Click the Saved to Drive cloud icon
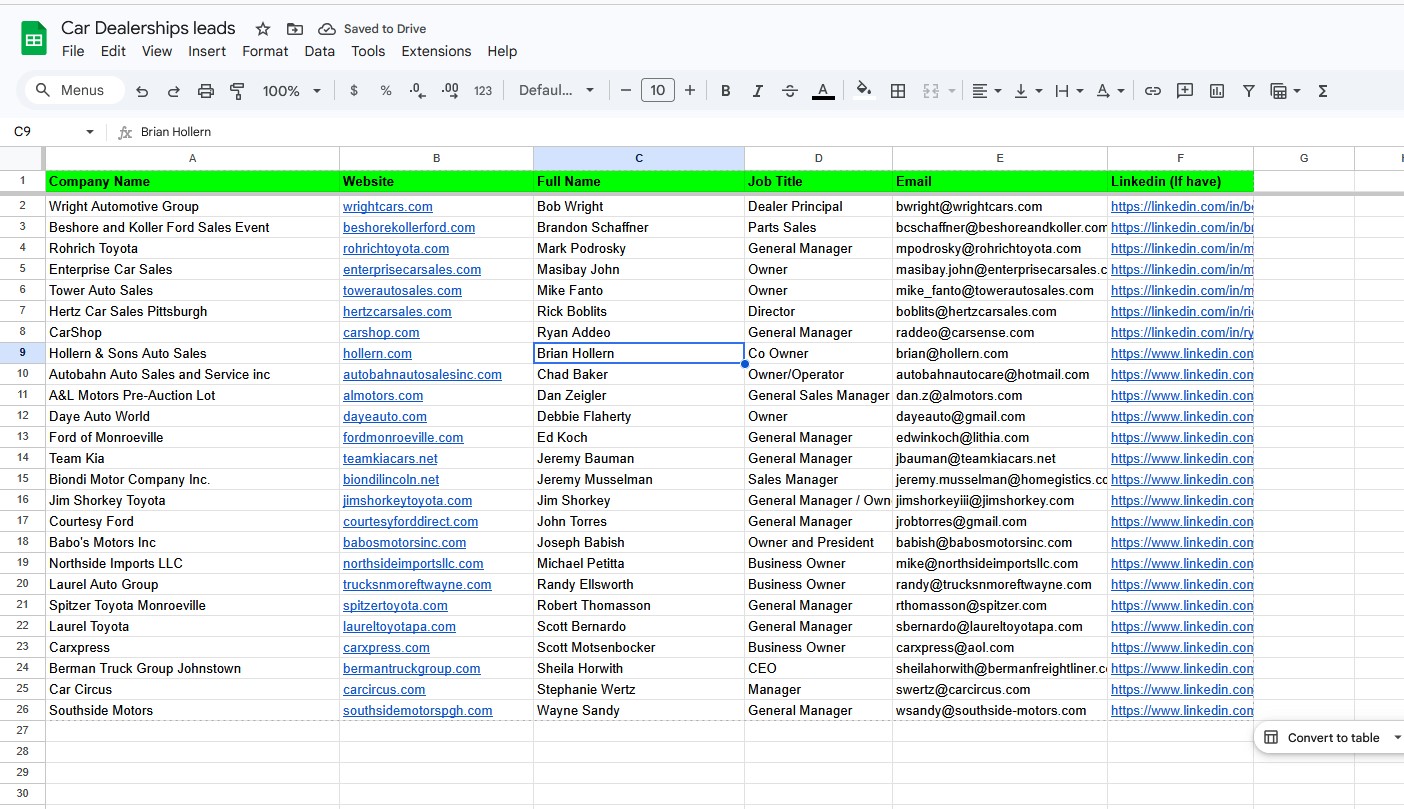The image size is (1404, 809). [327, 29]
